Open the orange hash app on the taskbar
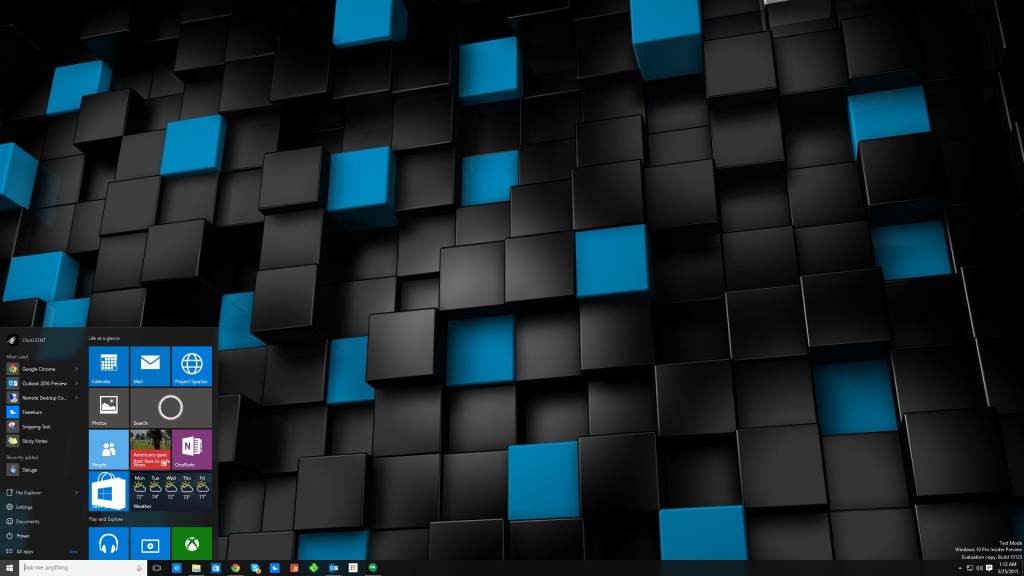The image size is (1024, 576). click(294, 568)
